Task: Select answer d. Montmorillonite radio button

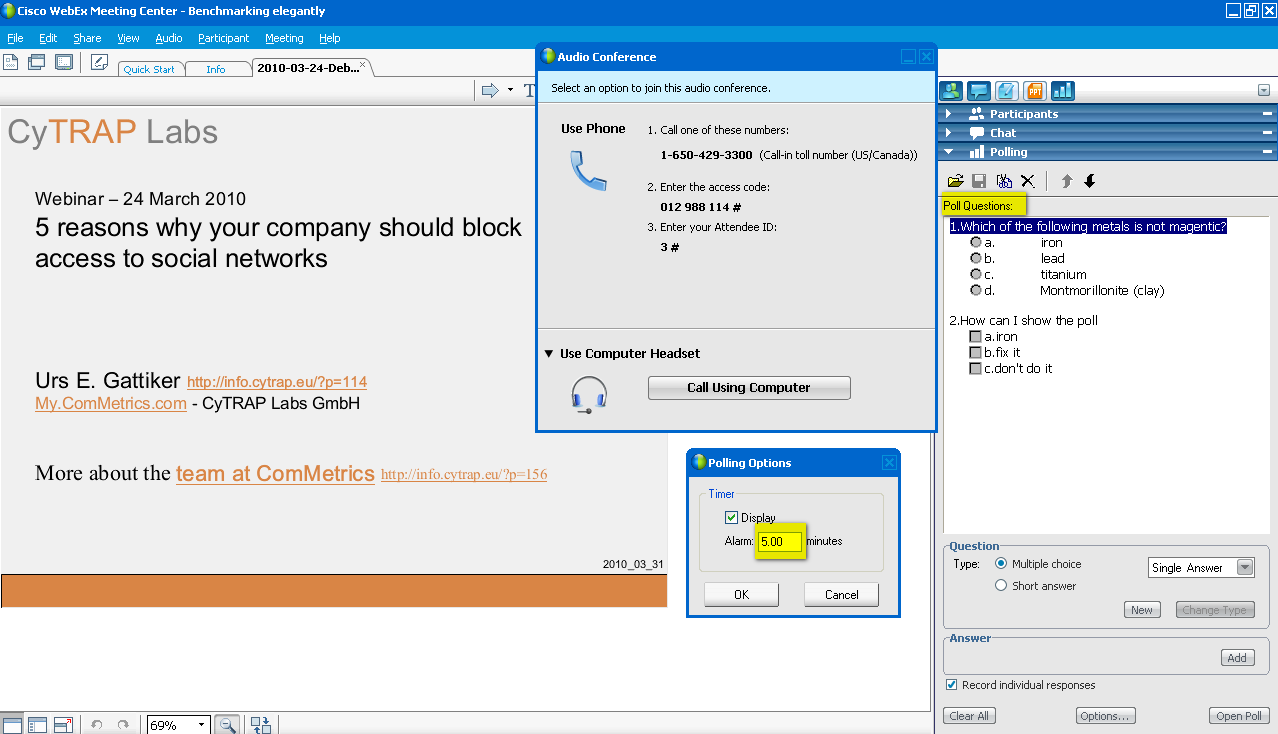Action: [x=976, y=290]
